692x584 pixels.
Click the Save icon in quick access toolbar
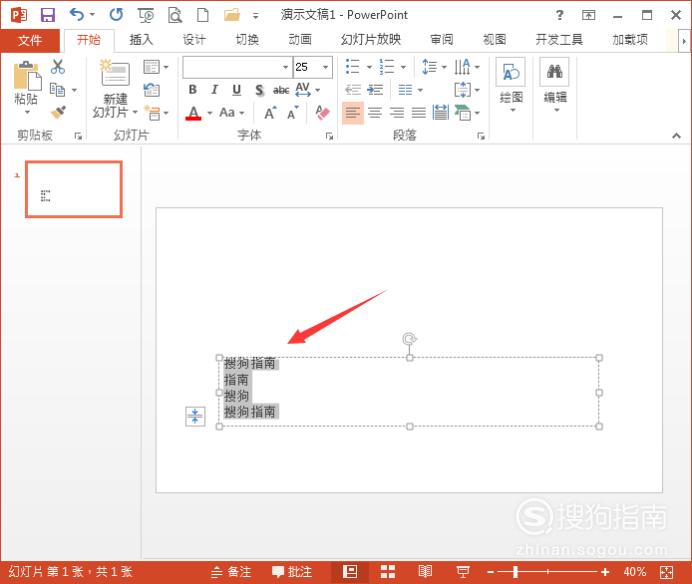(48, 15)
